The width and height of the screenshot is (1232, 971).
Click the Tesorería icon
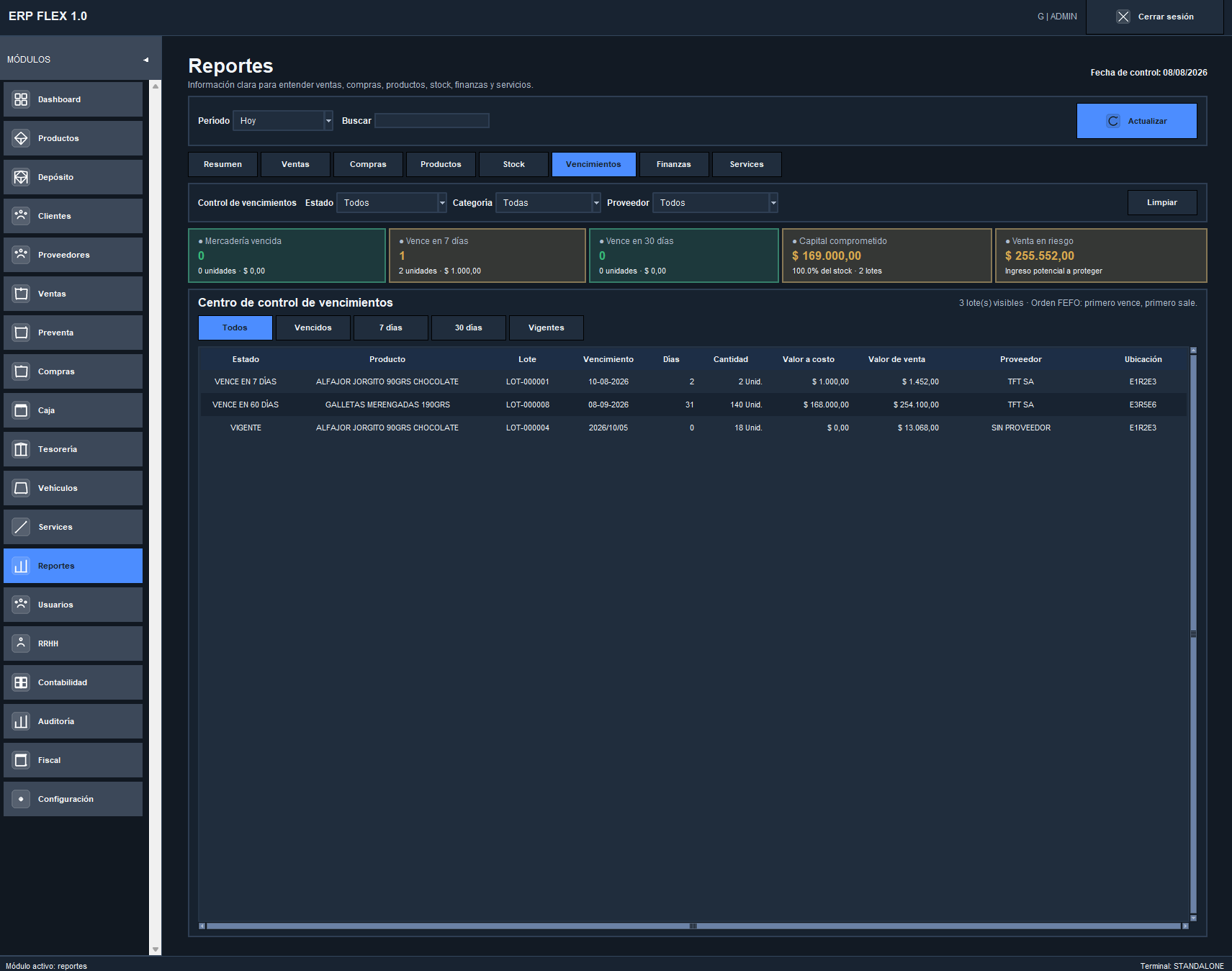point(21,449)
